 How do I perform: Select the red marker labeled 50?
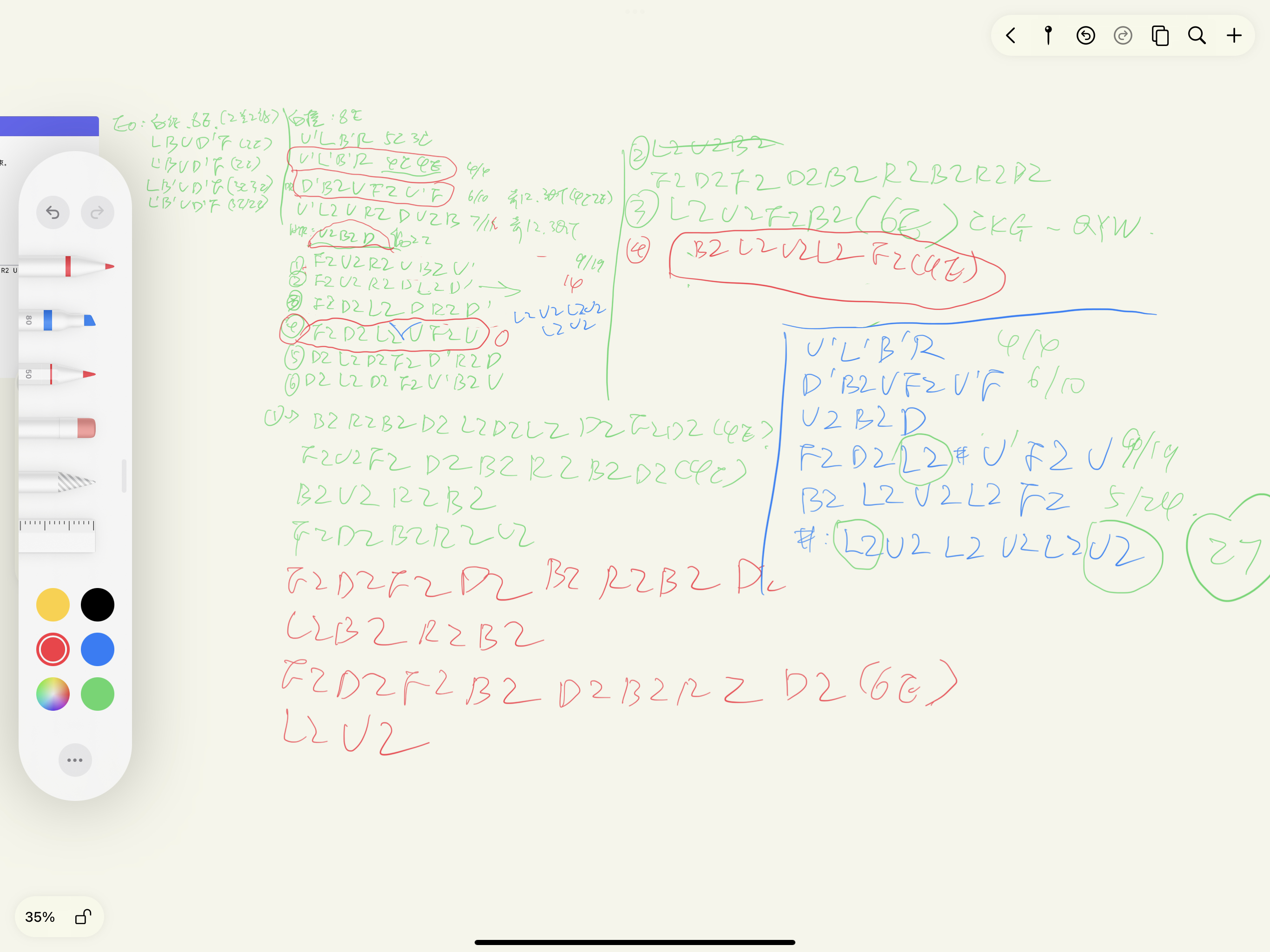[58, 374]
